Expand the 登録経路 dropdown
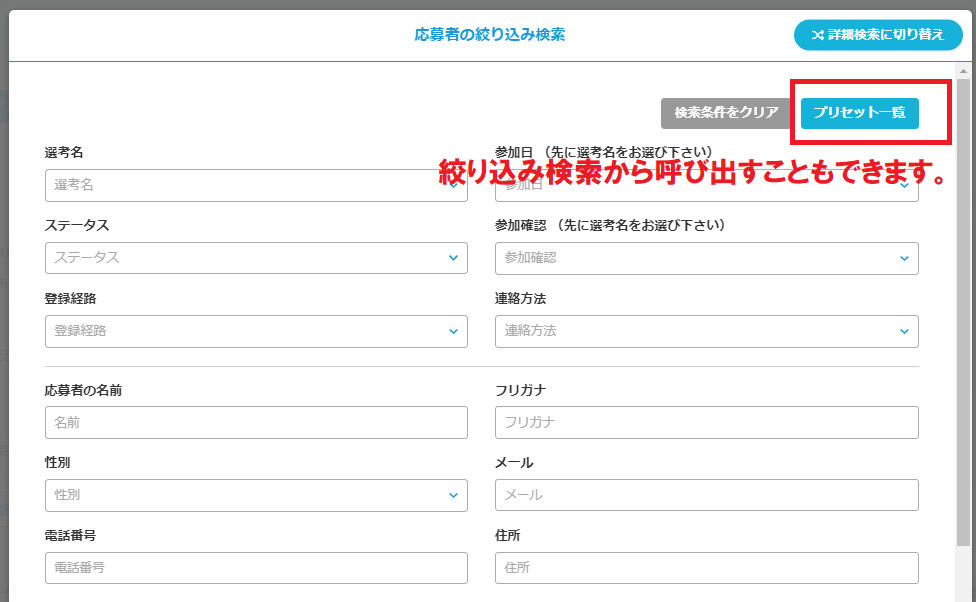Viewport: 976px width, 602px height. 255,331
